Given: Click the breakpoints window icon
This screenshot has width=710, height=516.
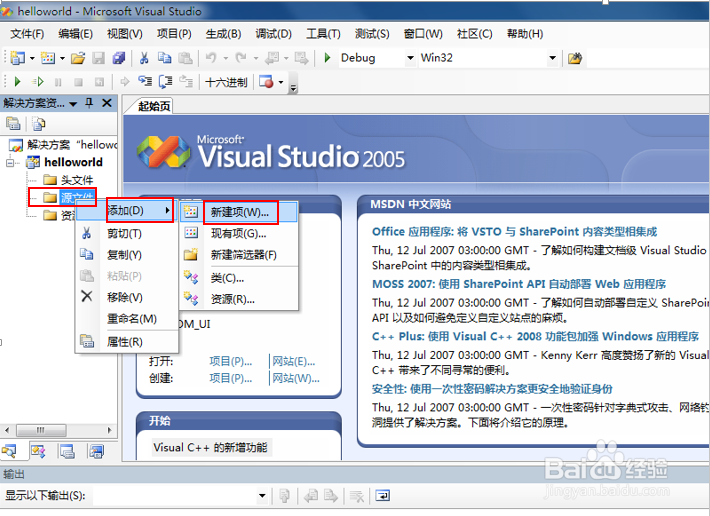Looking at the screenshot, I should coord(266,82).
